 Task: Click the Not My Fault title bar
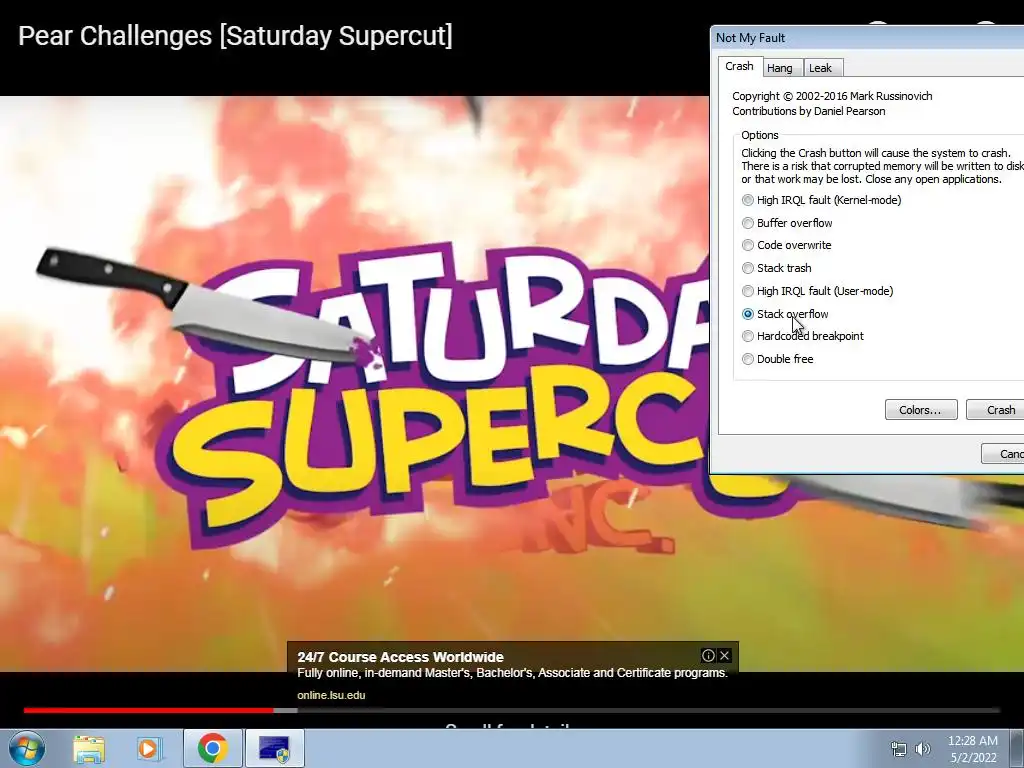(867, 38)
